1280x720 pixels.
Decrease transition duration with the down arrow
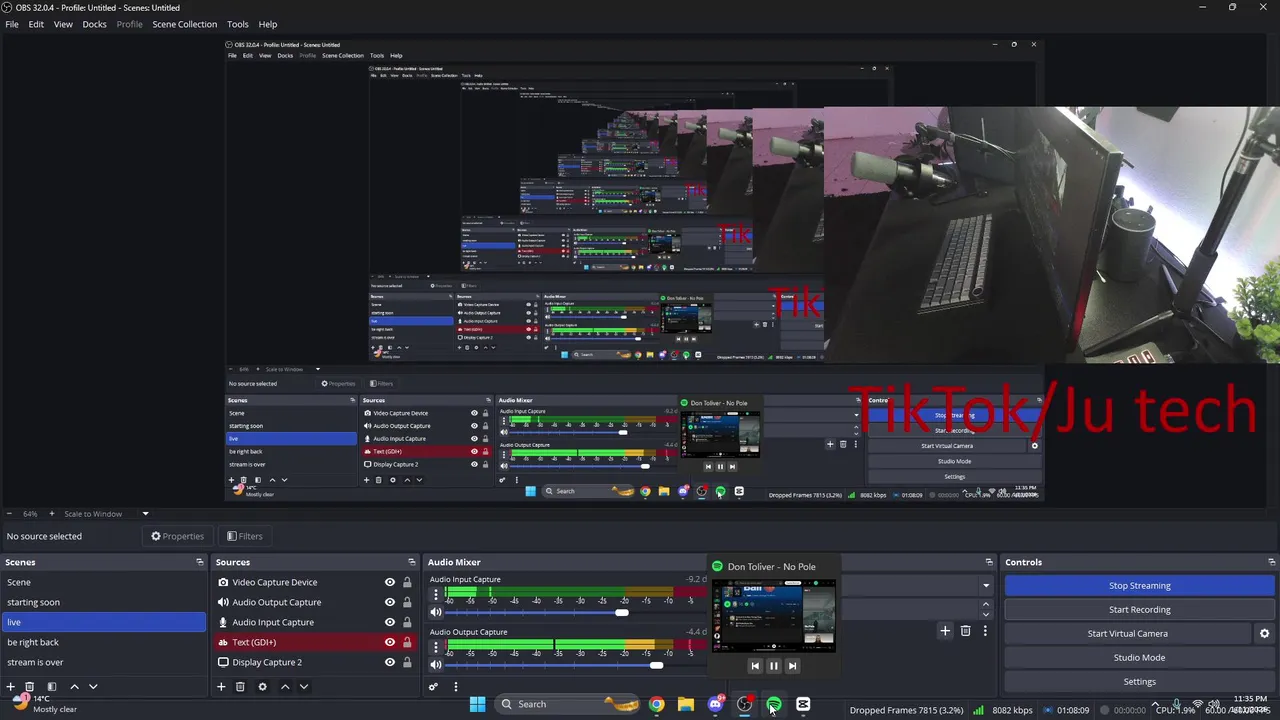pos(986,614)
